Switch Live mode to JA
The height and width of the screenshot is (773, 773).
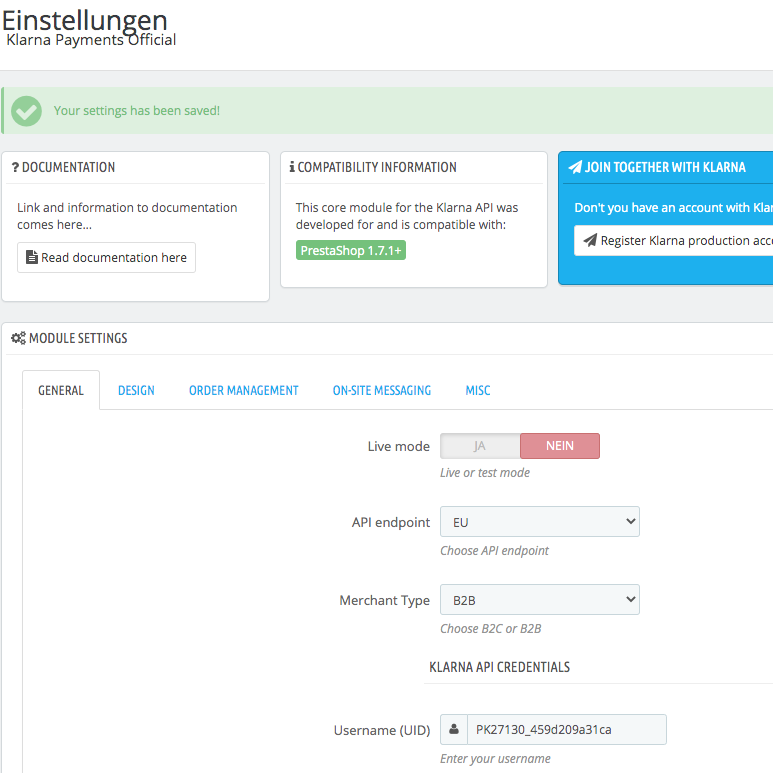click(480, 446)
